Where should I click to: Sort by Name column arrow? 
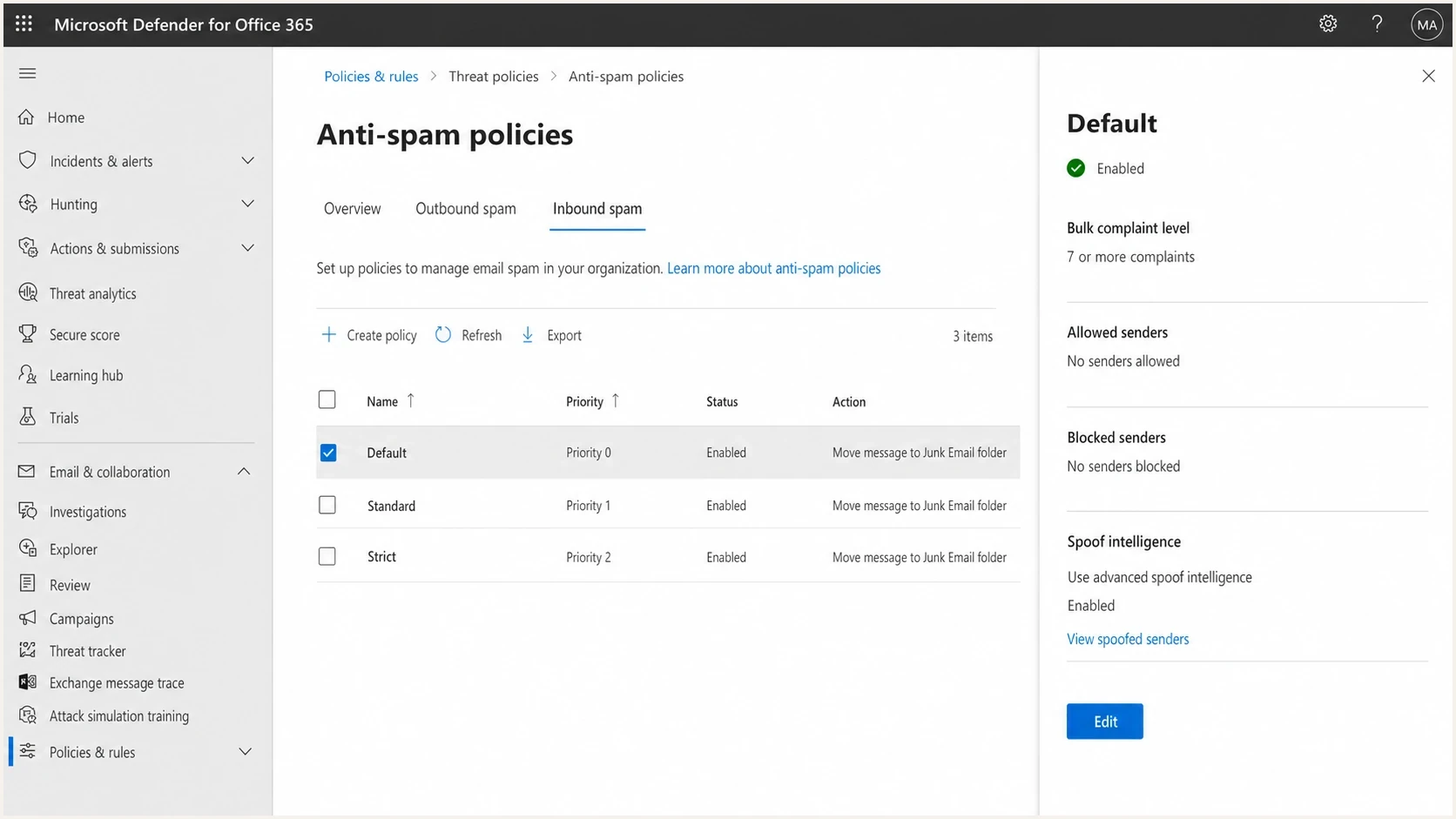point(410,400)
